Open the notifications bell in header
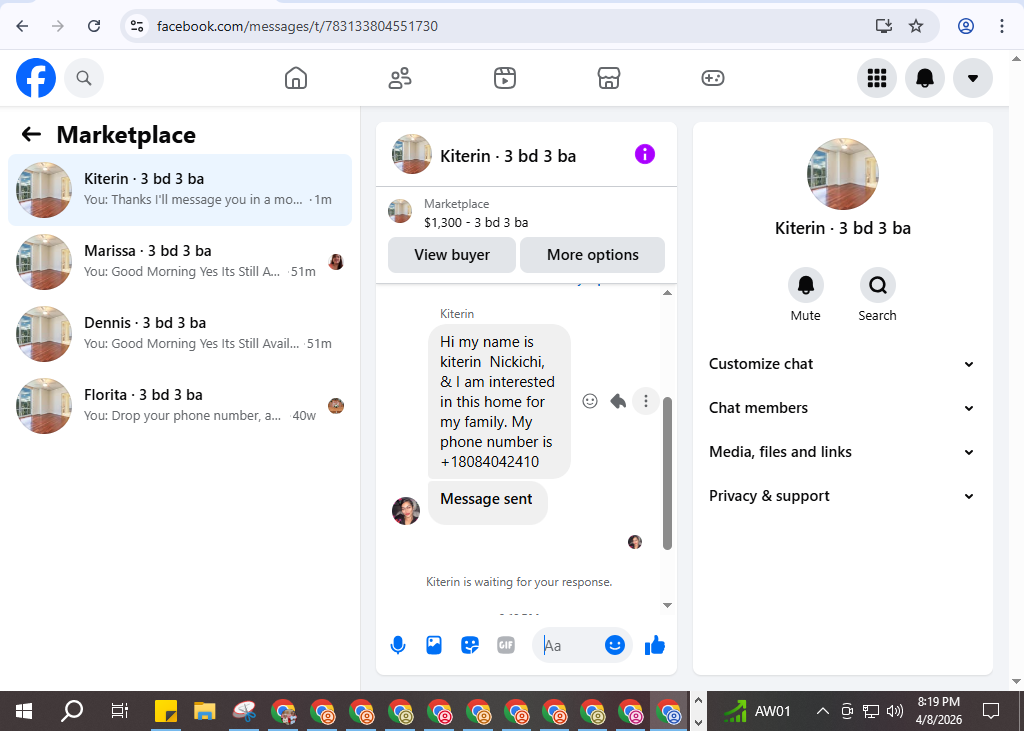 click(925, 78)
